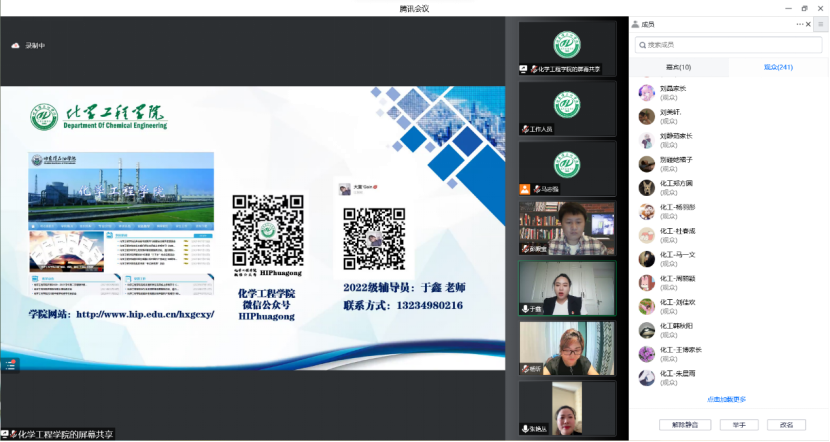Click the counselor's personal QR code

click(374, 239)
